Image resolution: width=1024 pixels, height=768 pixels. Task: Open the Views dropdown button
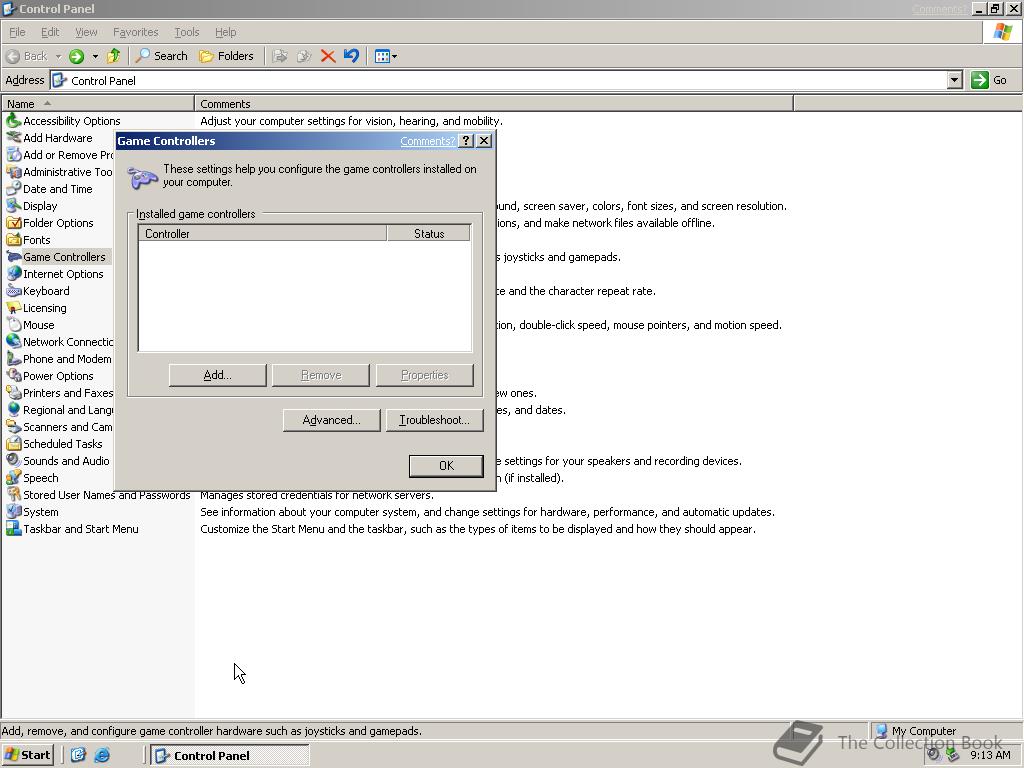coord(386,56)
